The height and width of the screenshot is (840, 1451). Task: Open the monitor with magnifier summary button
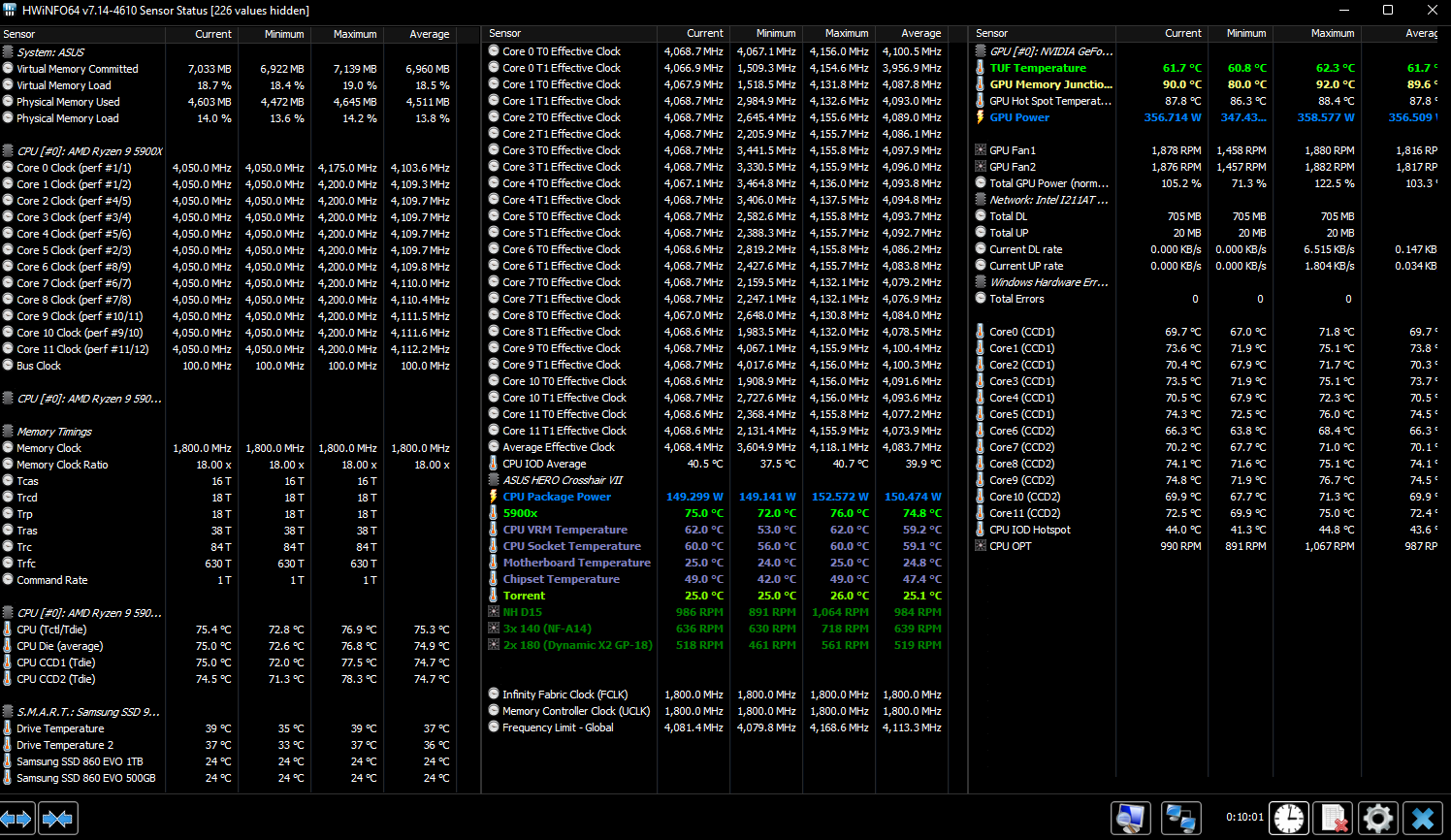tap(1130, 818)
